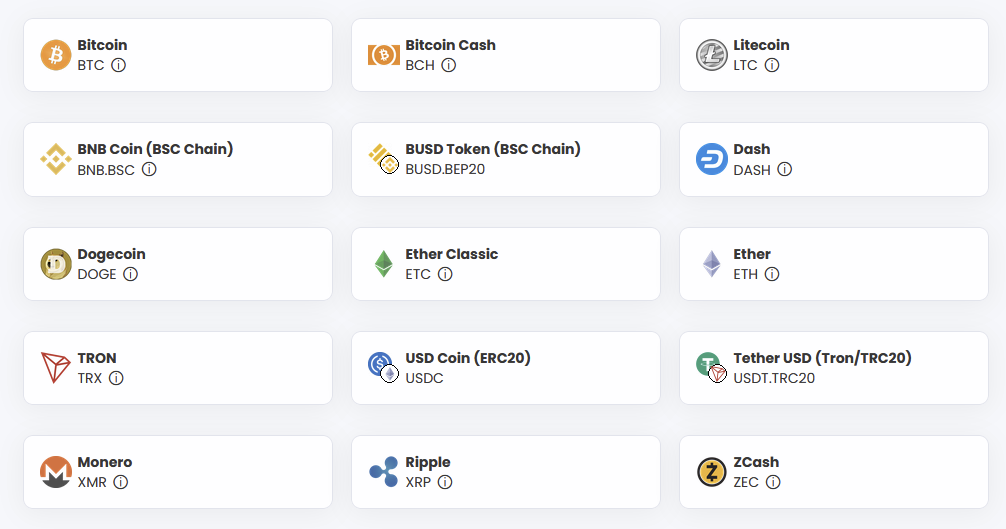The width and height of the screenshot is (1006, 529).
Task: Click the orange Bitcoin logo icon
Action: (56, 55)
